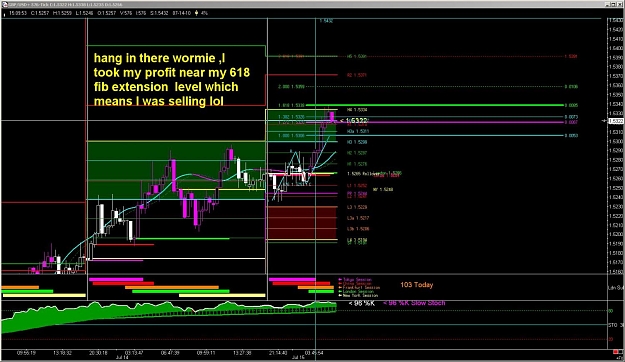Click the V:576 volume value in the data line
Viewport: 625px width, 362px height.
click(x=126, y=13)
